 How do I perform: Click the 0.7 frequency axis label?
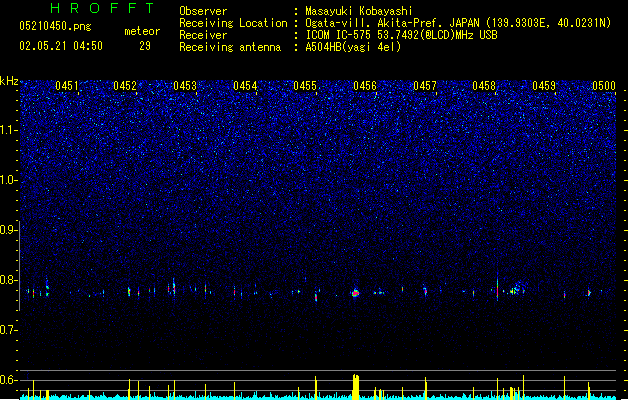pyautogui.click(x=8, y=330)
